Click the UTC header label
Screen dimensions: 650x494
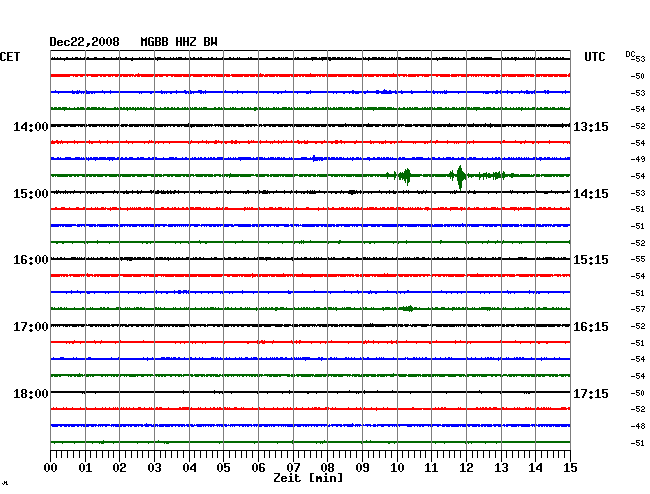[x=594, y=57]
